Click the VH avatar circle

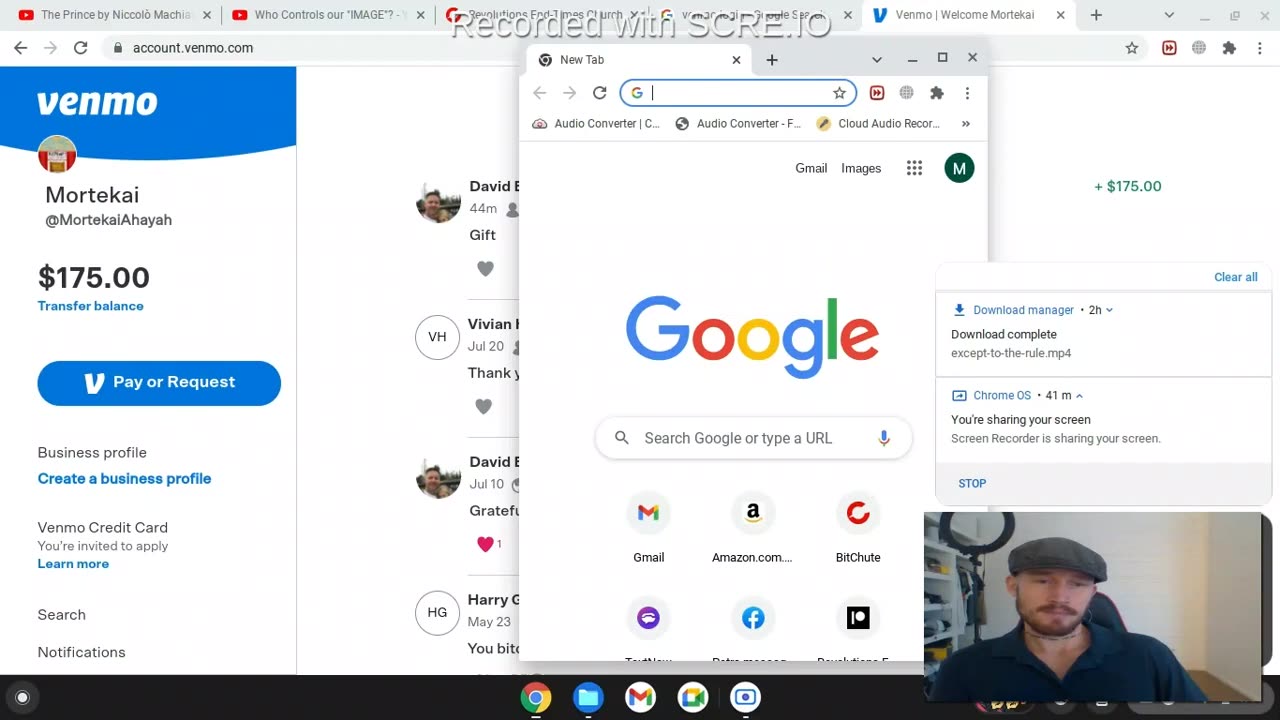click(x=437, y=337)
